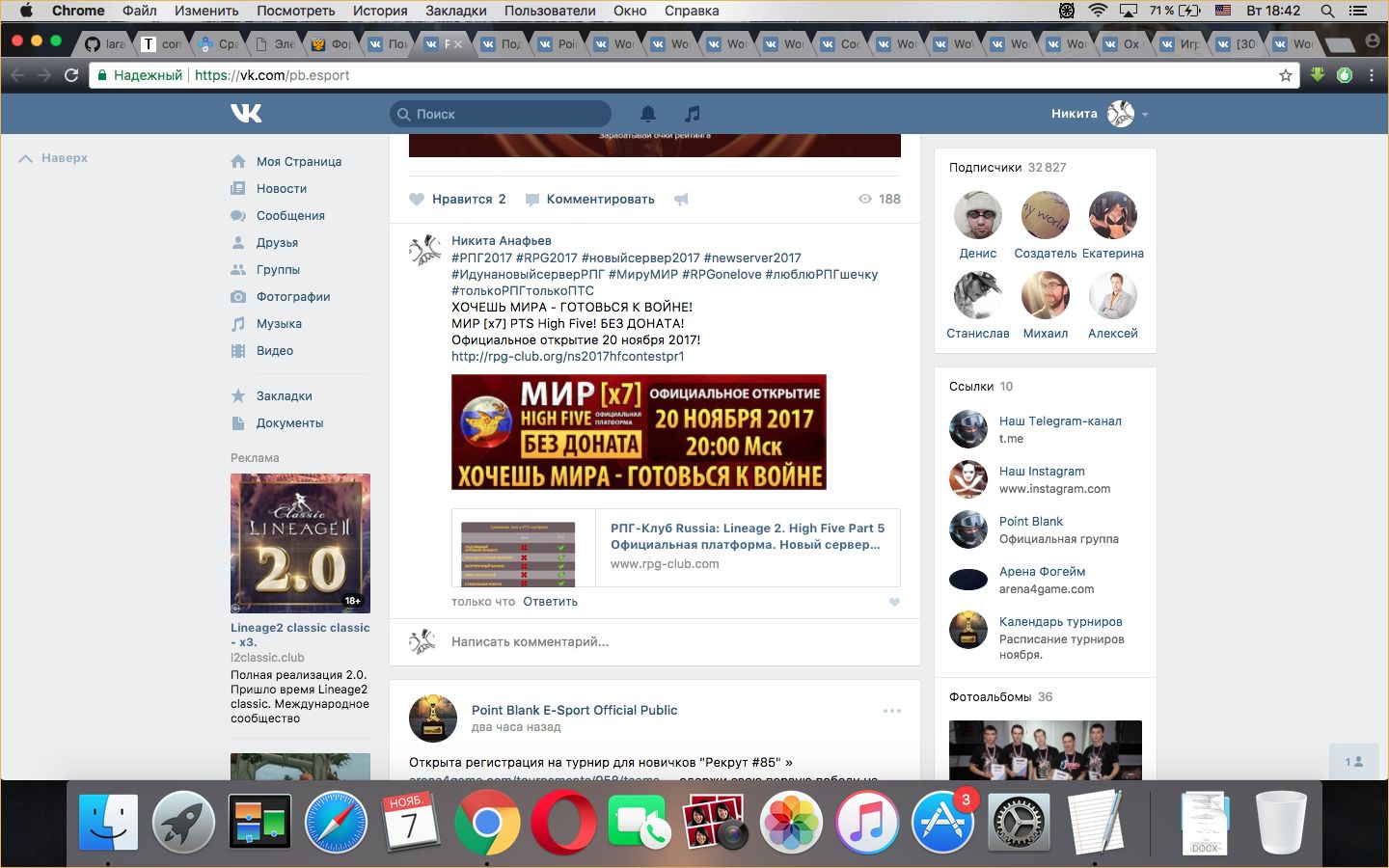1389x868 pixels.
Task: Open the МИР x7 banner image
Action: tap(639, 432)
